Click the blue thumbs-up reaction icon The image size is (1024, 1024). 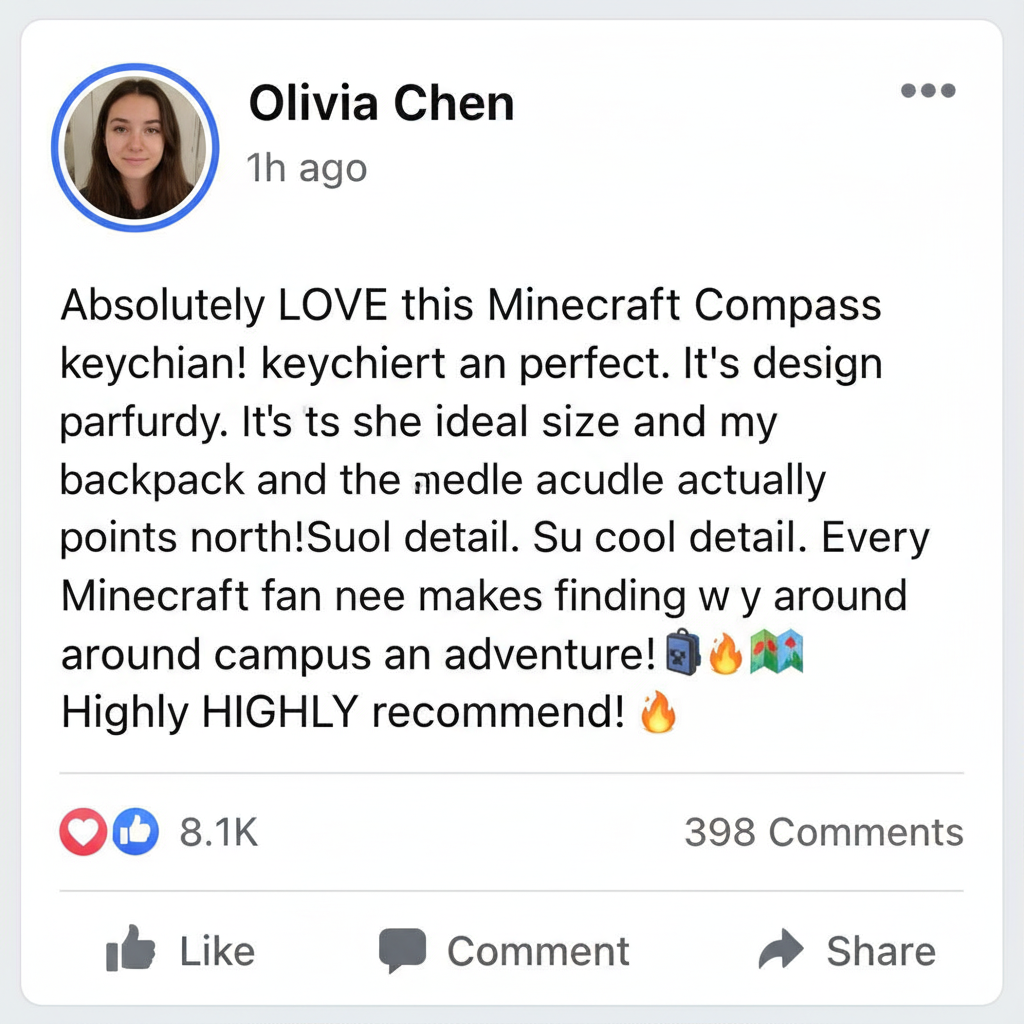[136, 832]
